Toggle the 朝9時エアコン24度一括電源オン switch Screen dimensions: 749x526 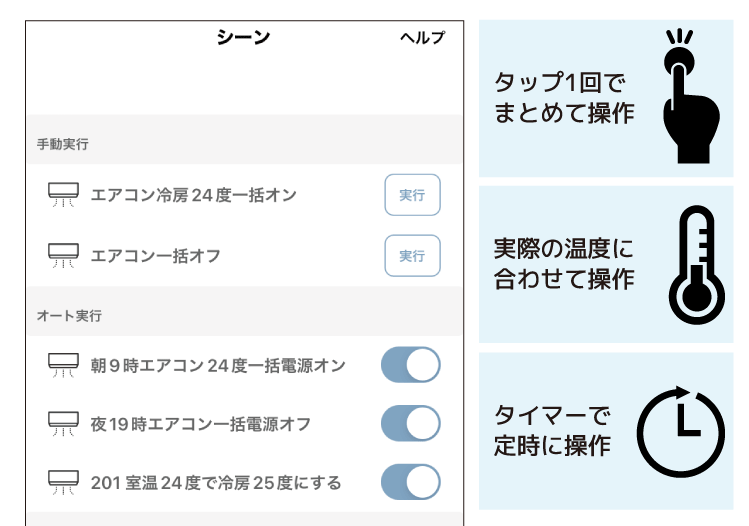pos(410,365)
